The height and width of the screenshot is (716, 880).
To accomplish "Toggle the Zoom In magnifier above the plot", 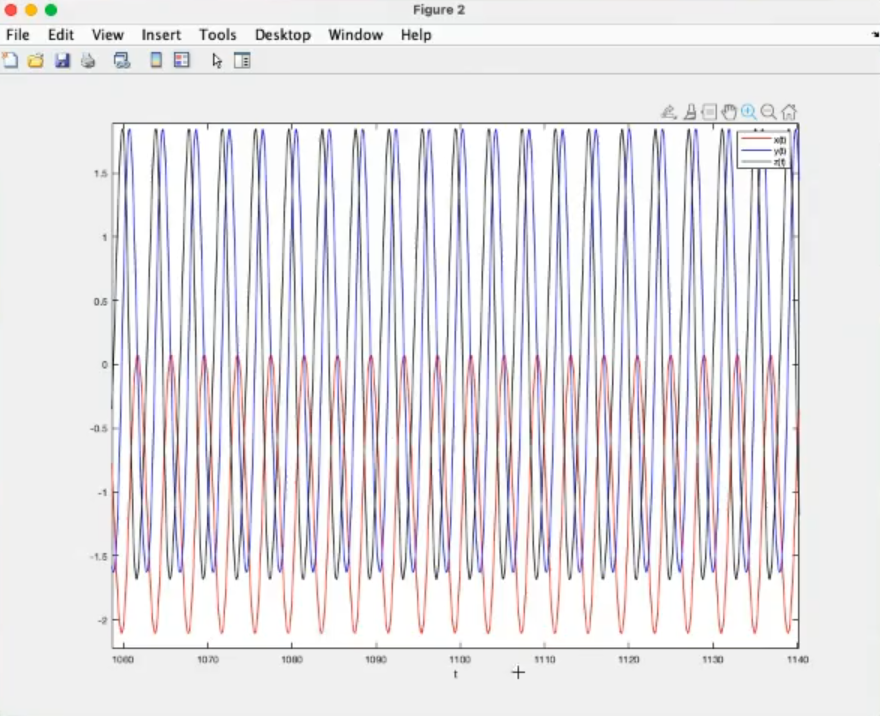I will click(749, 112).
